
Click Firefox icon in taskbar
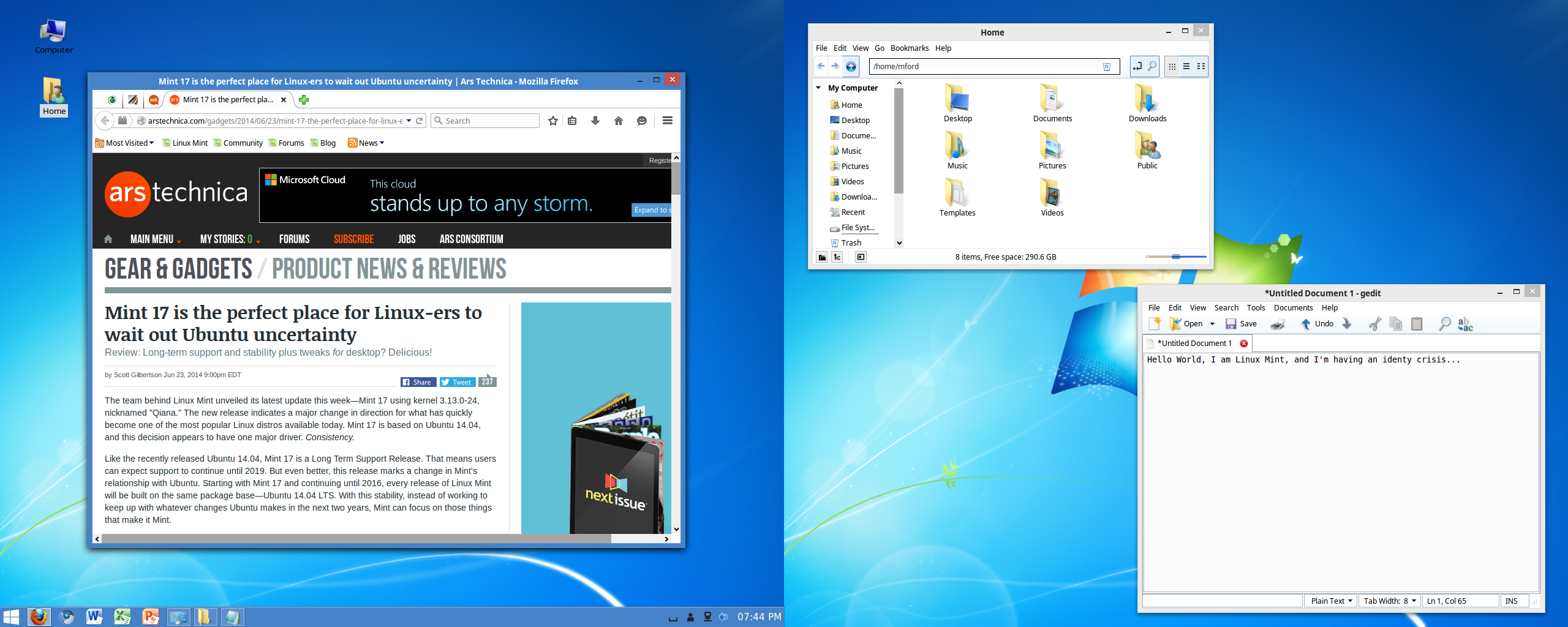39,617
